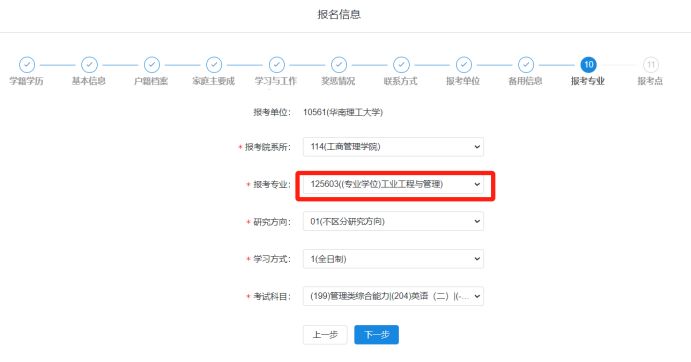Select the 学习与工作 step label
691x362 pixels.
276,81
